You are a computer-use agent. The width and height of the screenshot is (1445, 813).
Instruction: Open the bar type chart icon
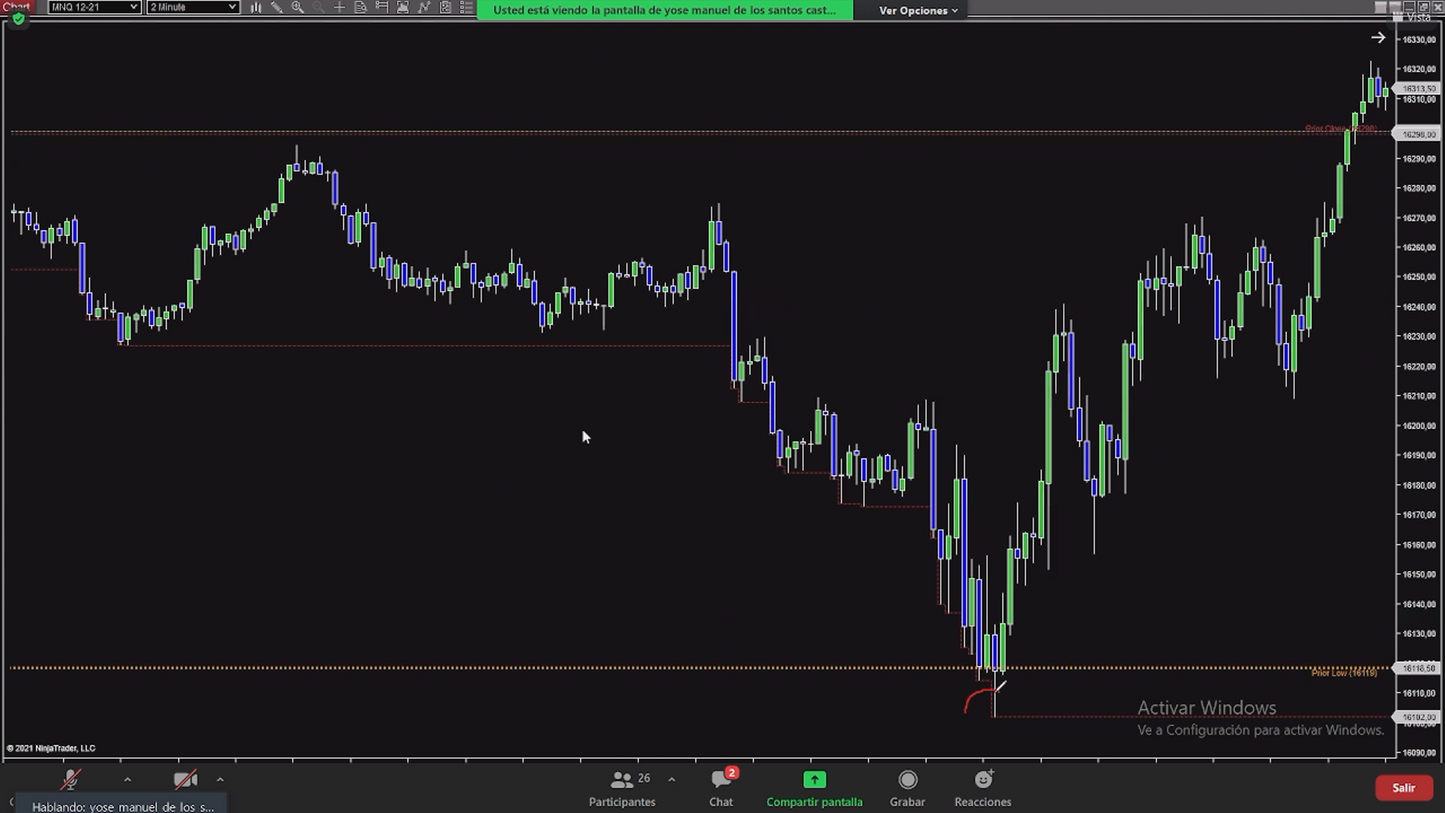(x=256, y=7)
